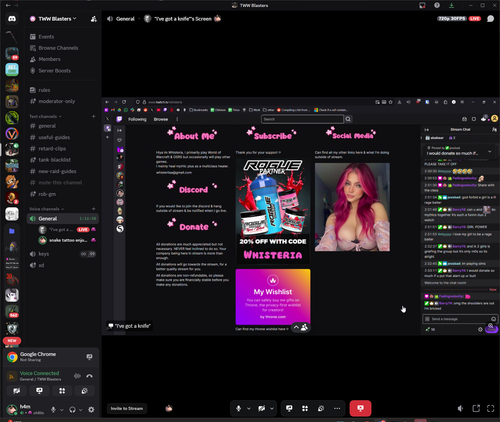Open the #useful-guides channel

[x=63, y=137]
